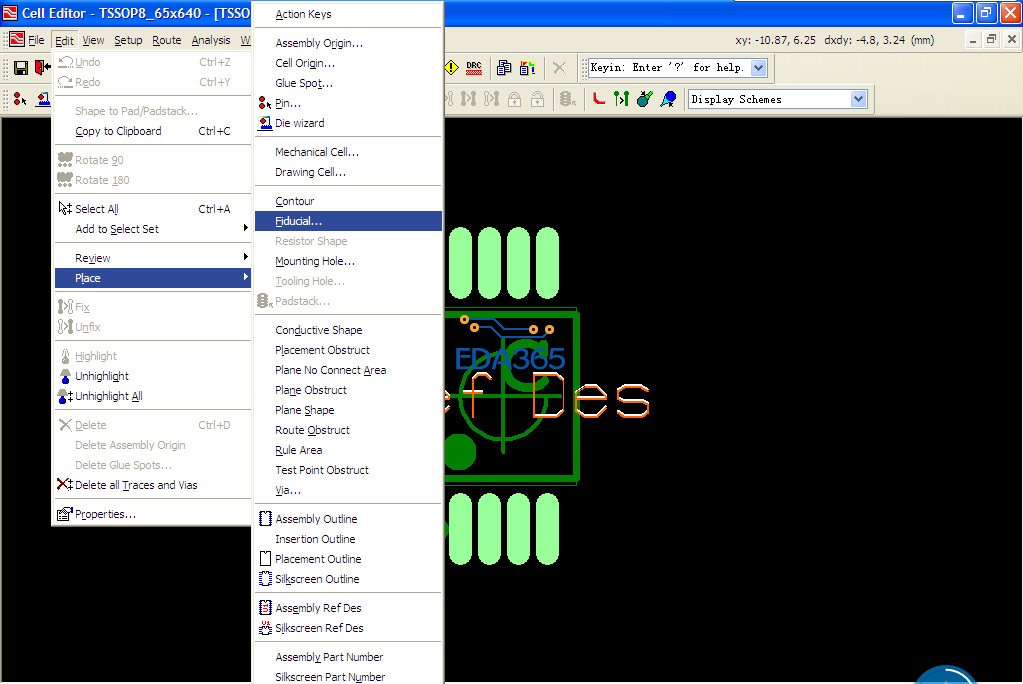Select Via... in Place submenu
The height and width of the screenshot is (684, 1023).
(348, 490)
